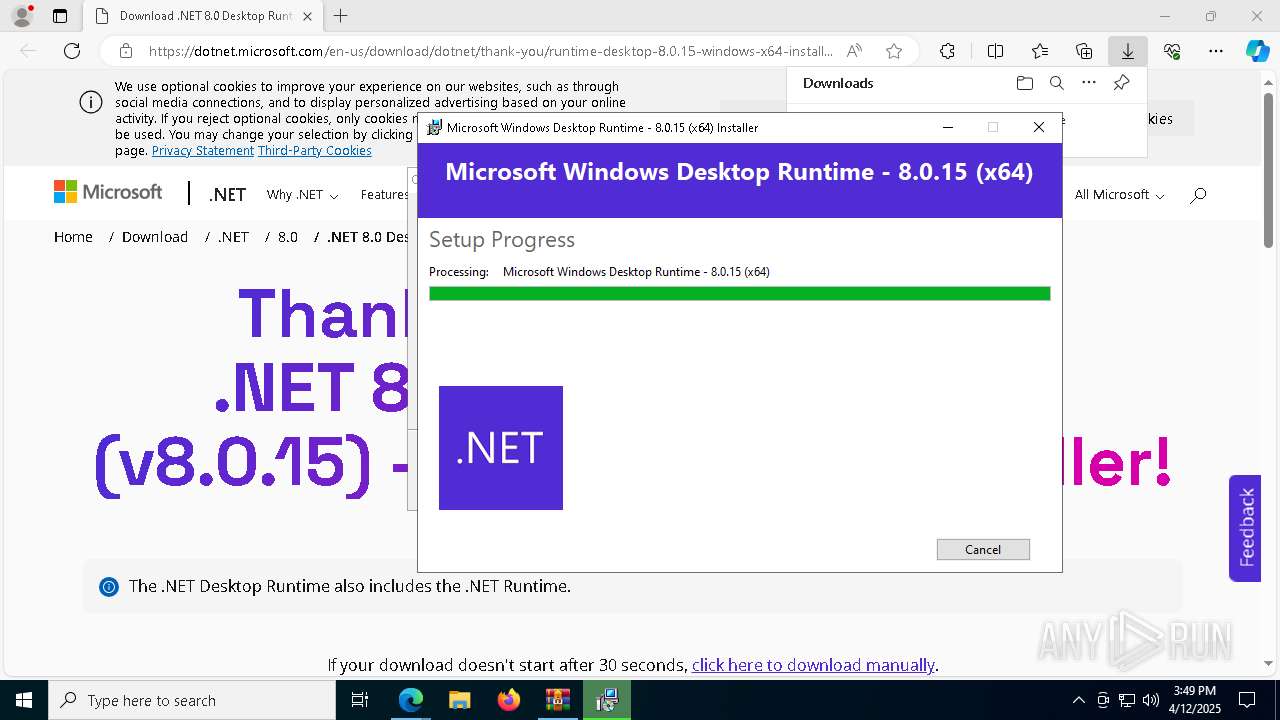Go to Home breadcrumb
The height and width of the screenshot is (720, 1280).
[73, 237]
